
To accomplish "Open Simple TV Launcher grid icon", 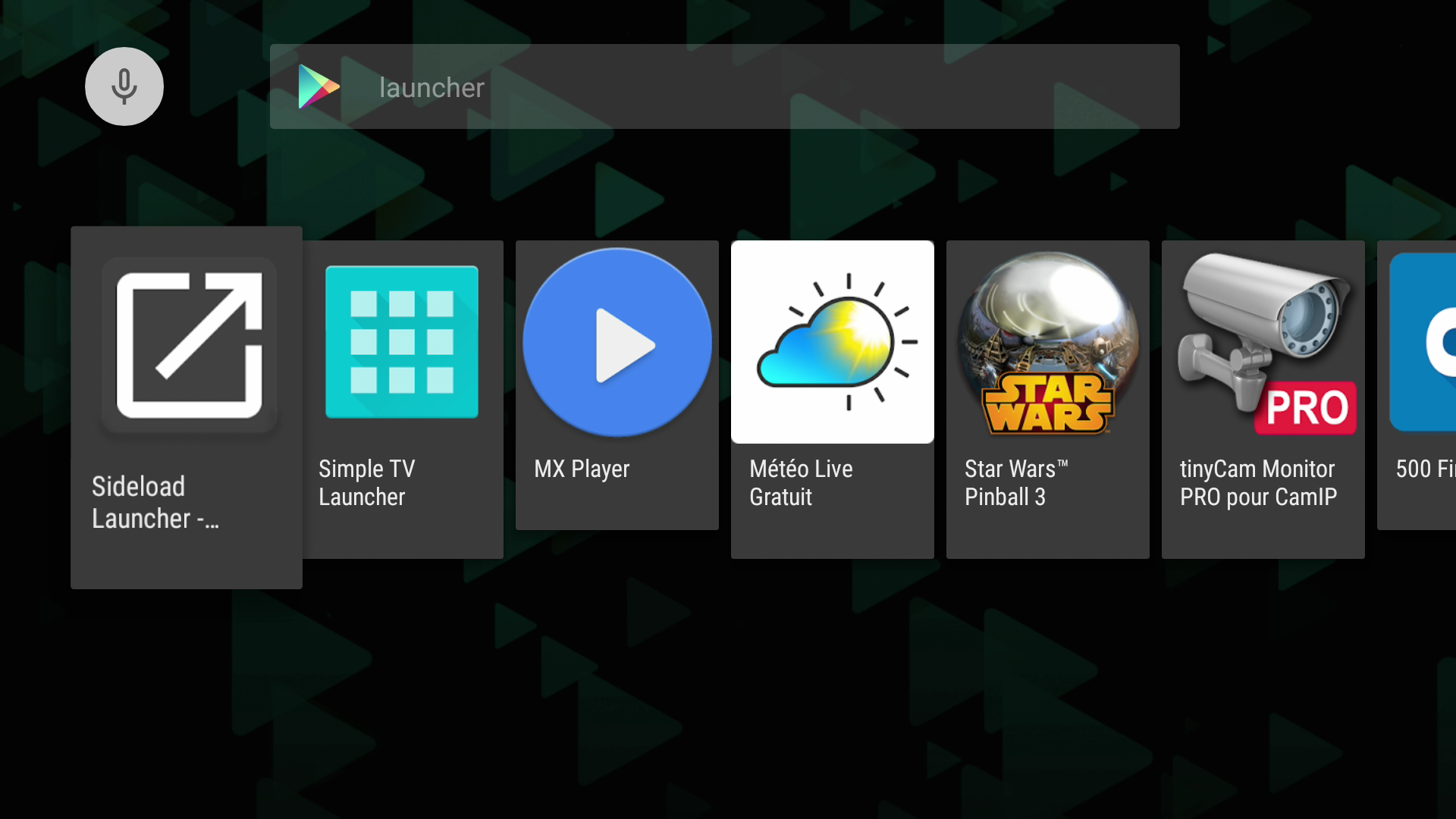I will coord(402,342).
